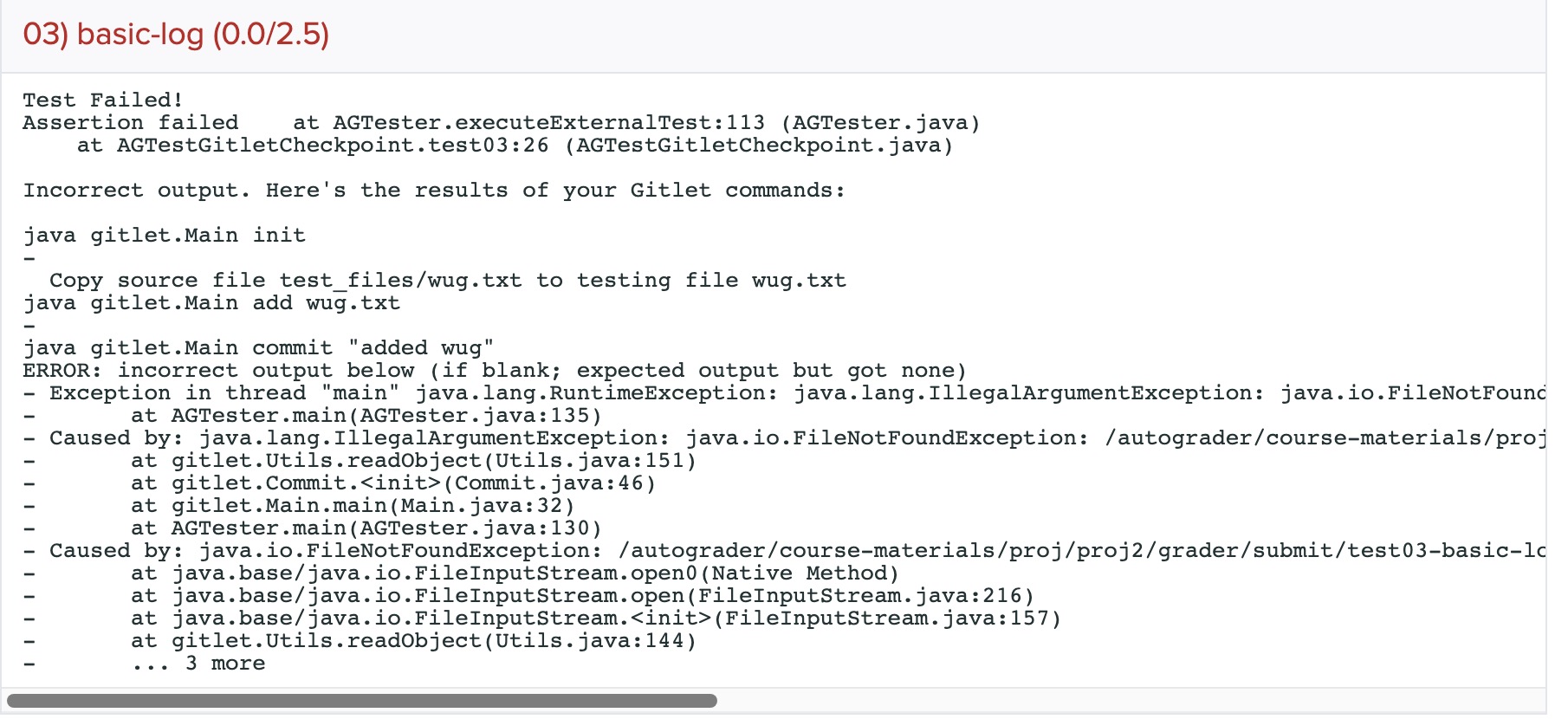Click the 'Copy source file test_files/wug.txt' line
The height and width of the screenshot is (719, 1568).
(447, 281)
